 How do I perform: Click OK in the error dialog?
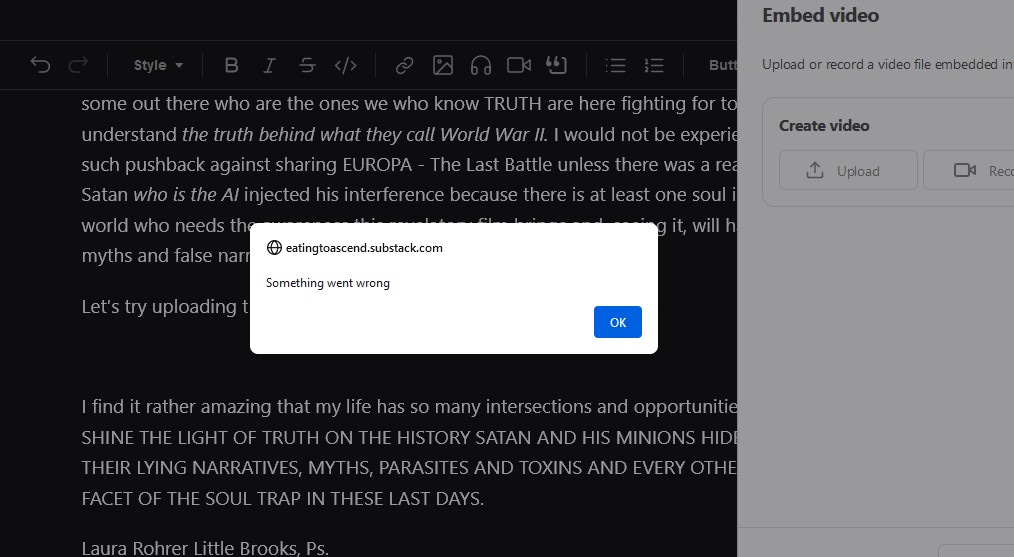(x=618, y=322)
